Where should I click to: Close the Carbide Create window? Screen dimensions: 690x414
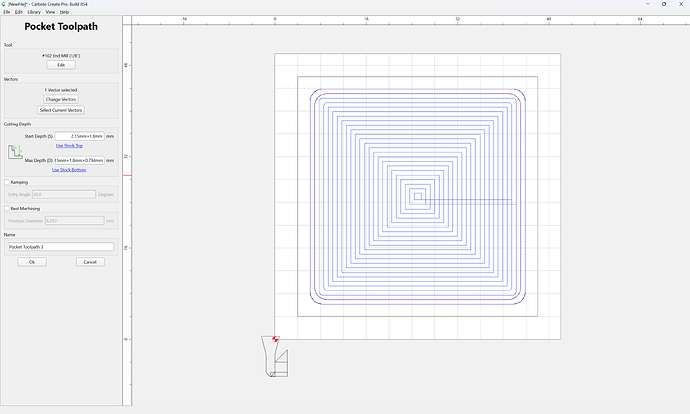pos(681,4)
